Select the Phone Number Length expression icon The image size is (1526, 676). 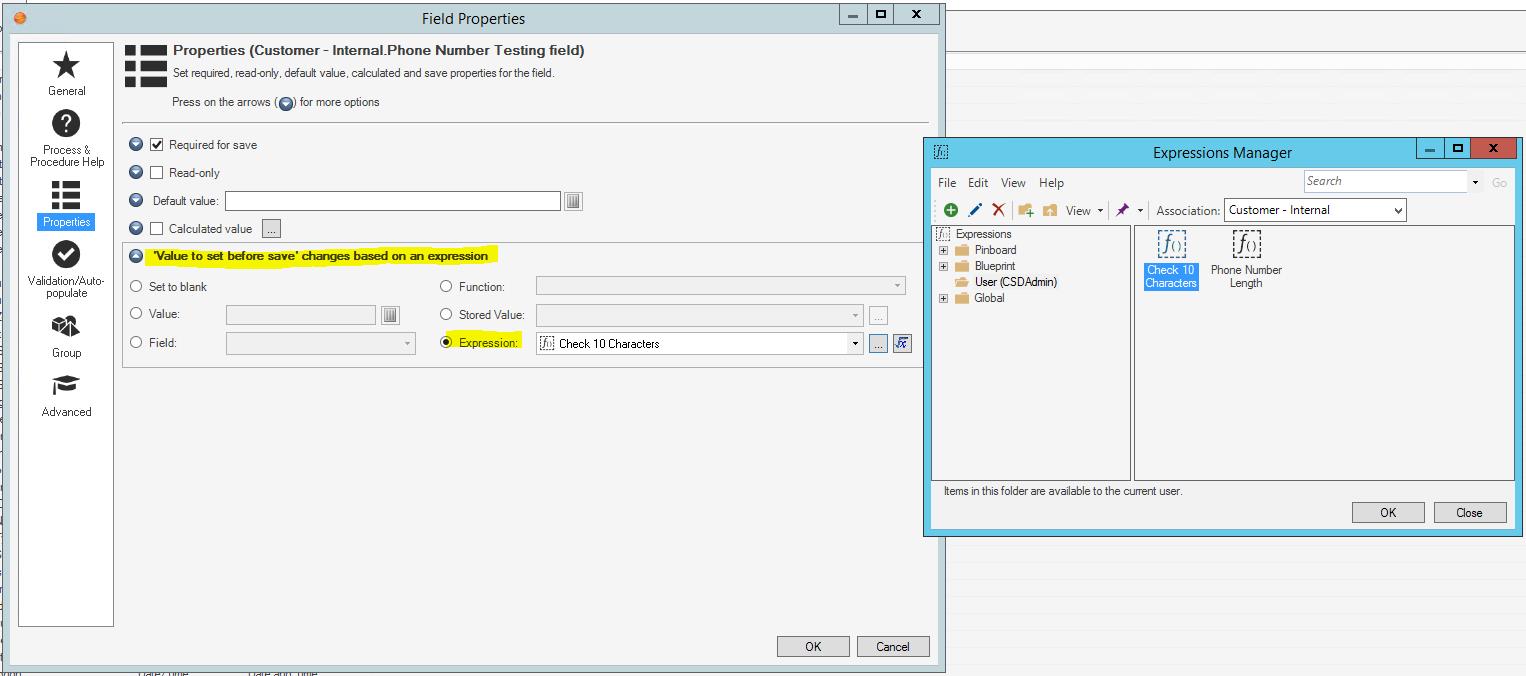click(x=1246, y=245)
